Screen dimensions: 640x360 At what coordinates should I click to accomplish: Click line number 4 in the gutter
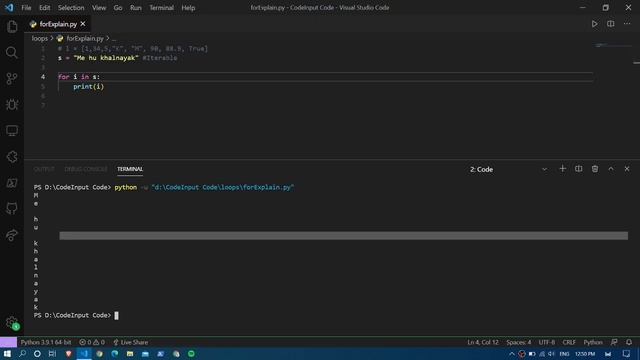coord(43,77)
